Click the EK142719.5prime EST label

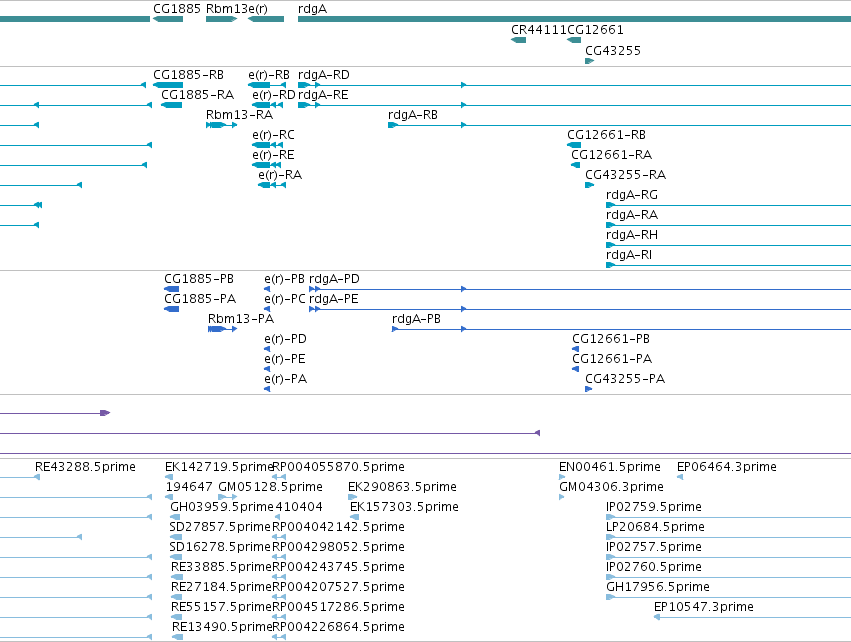pyautogui.click(x=218, y=467)
